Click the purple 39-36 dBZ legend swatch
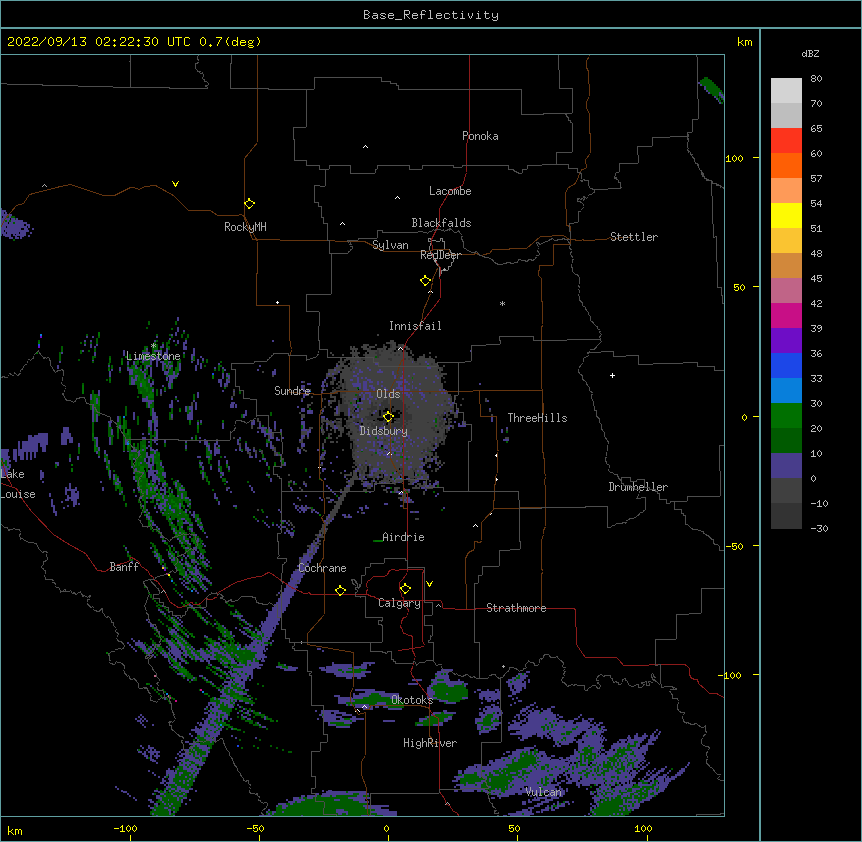 (786, 341)
